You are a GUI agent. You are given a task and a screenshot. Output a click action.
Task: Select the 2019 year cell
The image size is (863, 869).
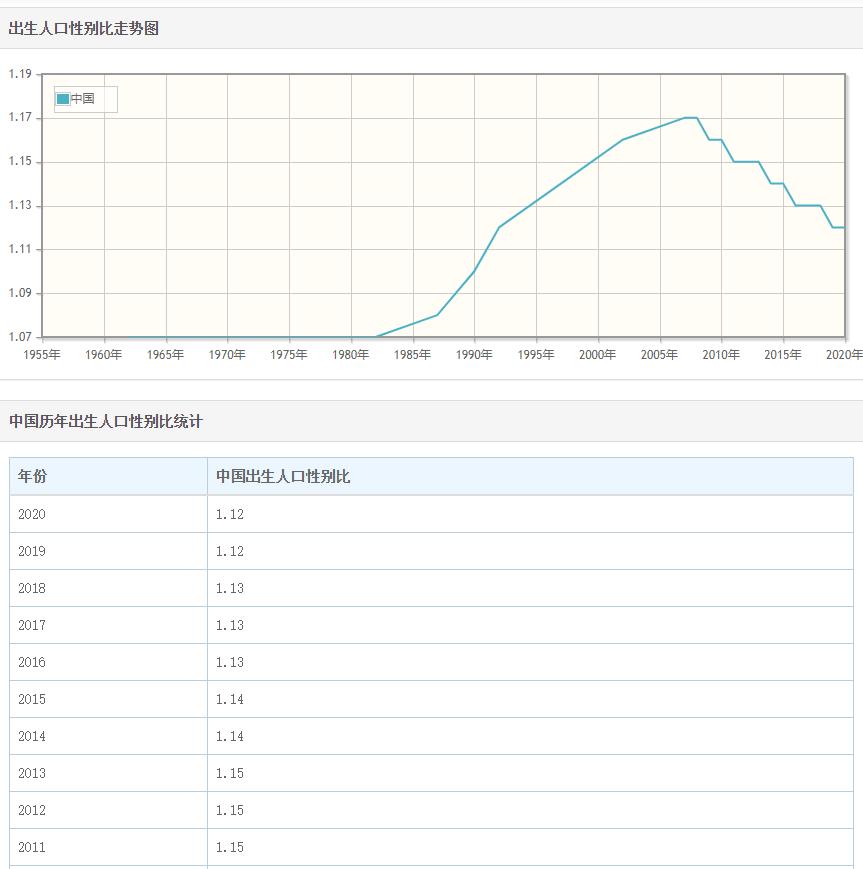109,551
